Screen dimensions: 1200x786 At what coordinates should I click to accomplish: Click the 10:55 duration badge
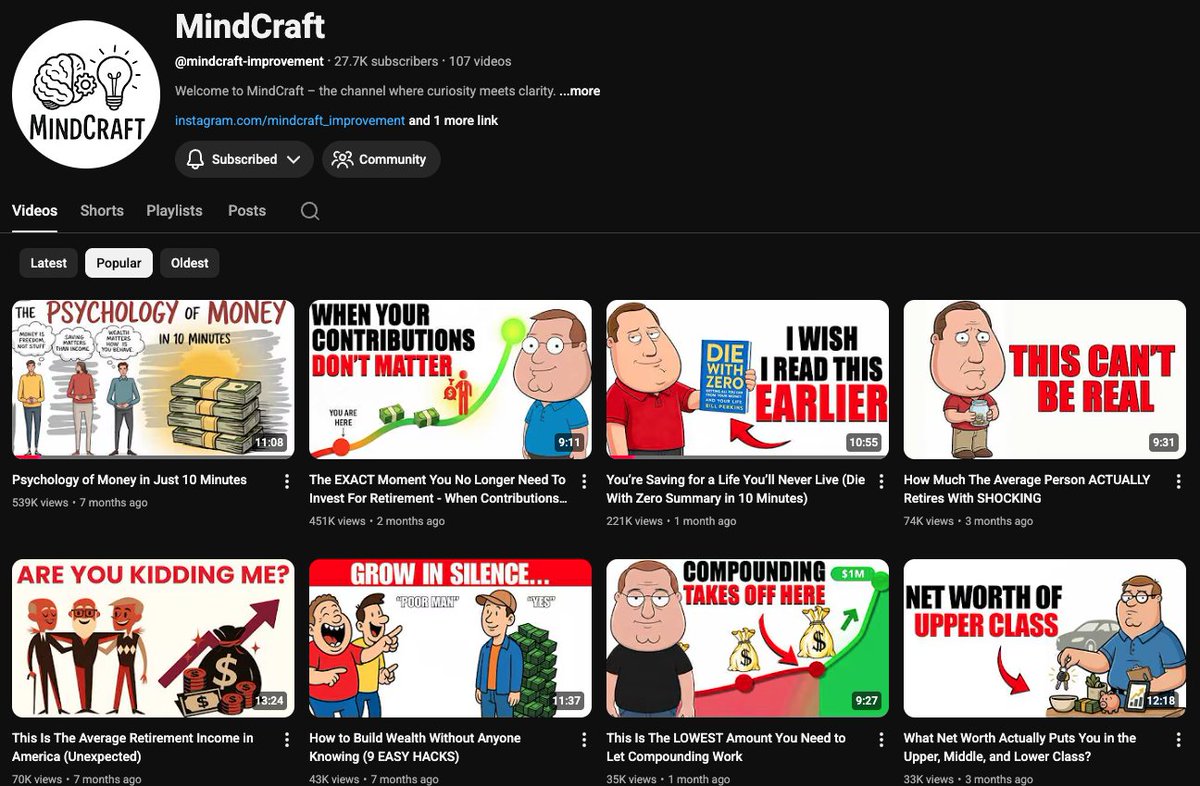(864, 443)
